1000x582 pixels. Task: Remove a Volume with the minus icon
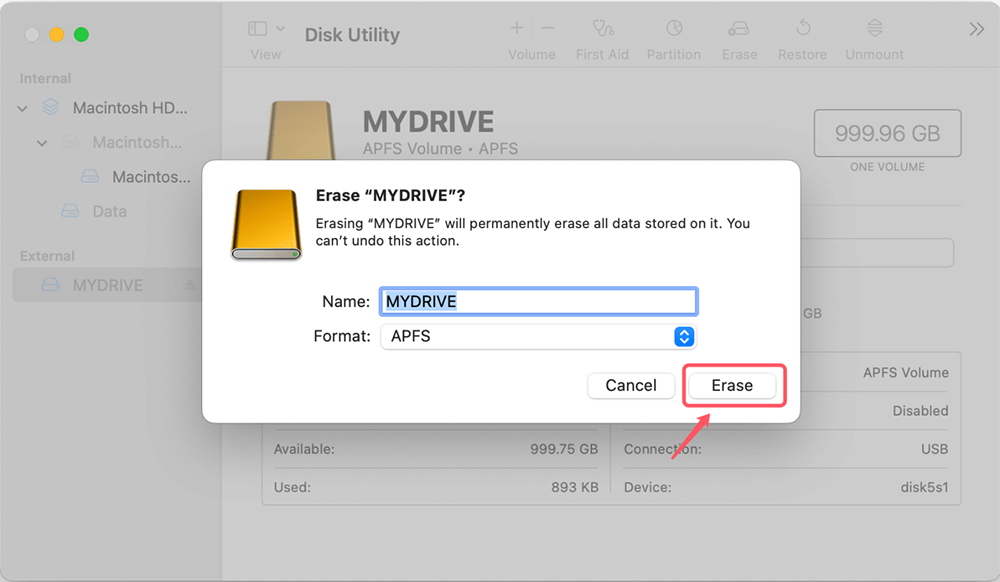point(546,28)
